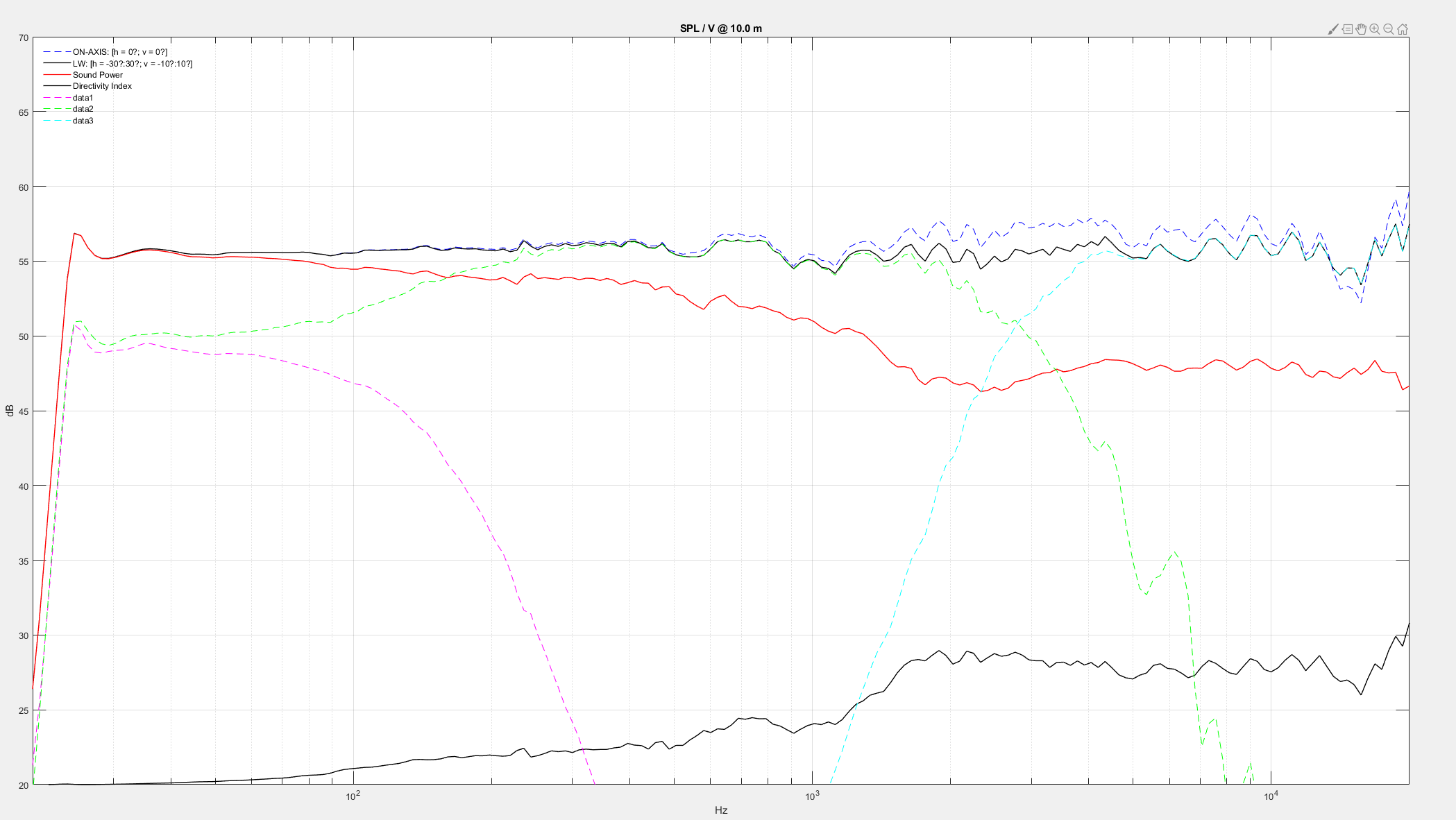Click the 20 y-axis tick label
The image size is (1456, 820).
[x=24, y=785]
